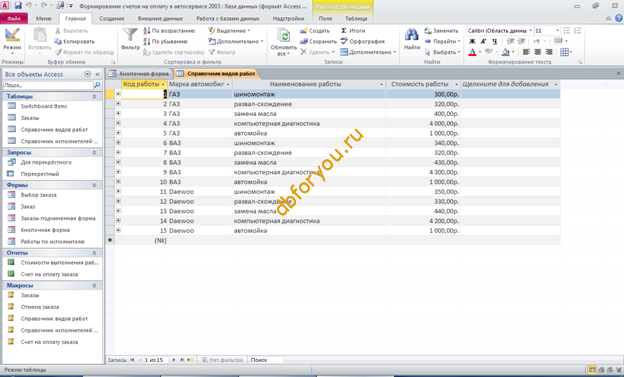Click the record Поиск field at bottom
The height and width of the screenshot is (377, 624).
266,360
